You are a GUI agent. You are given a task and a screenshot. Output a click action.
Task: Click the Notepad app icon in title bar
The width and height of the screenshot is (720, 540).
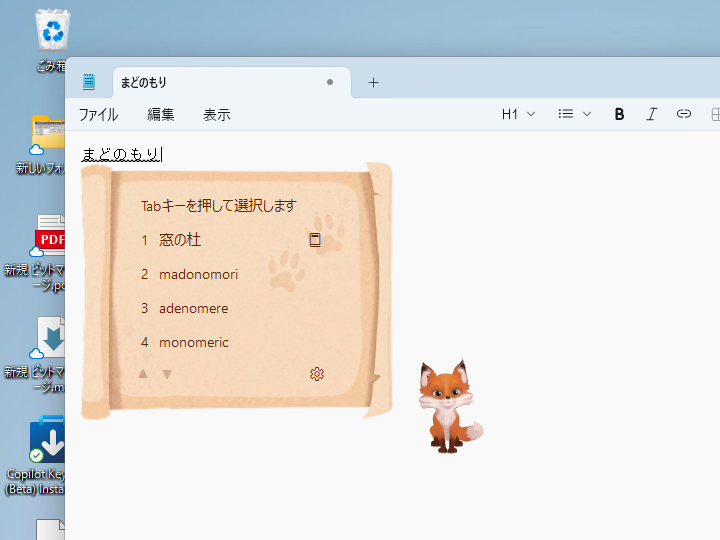[x=90, y=82]
